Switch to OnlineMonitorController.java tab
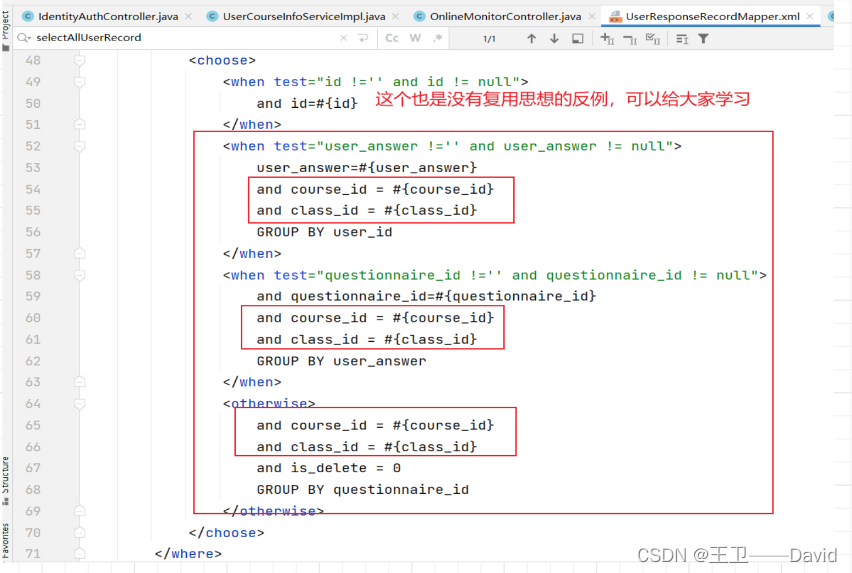This screenshot has height=573, width=852. (x=505, y=16)
